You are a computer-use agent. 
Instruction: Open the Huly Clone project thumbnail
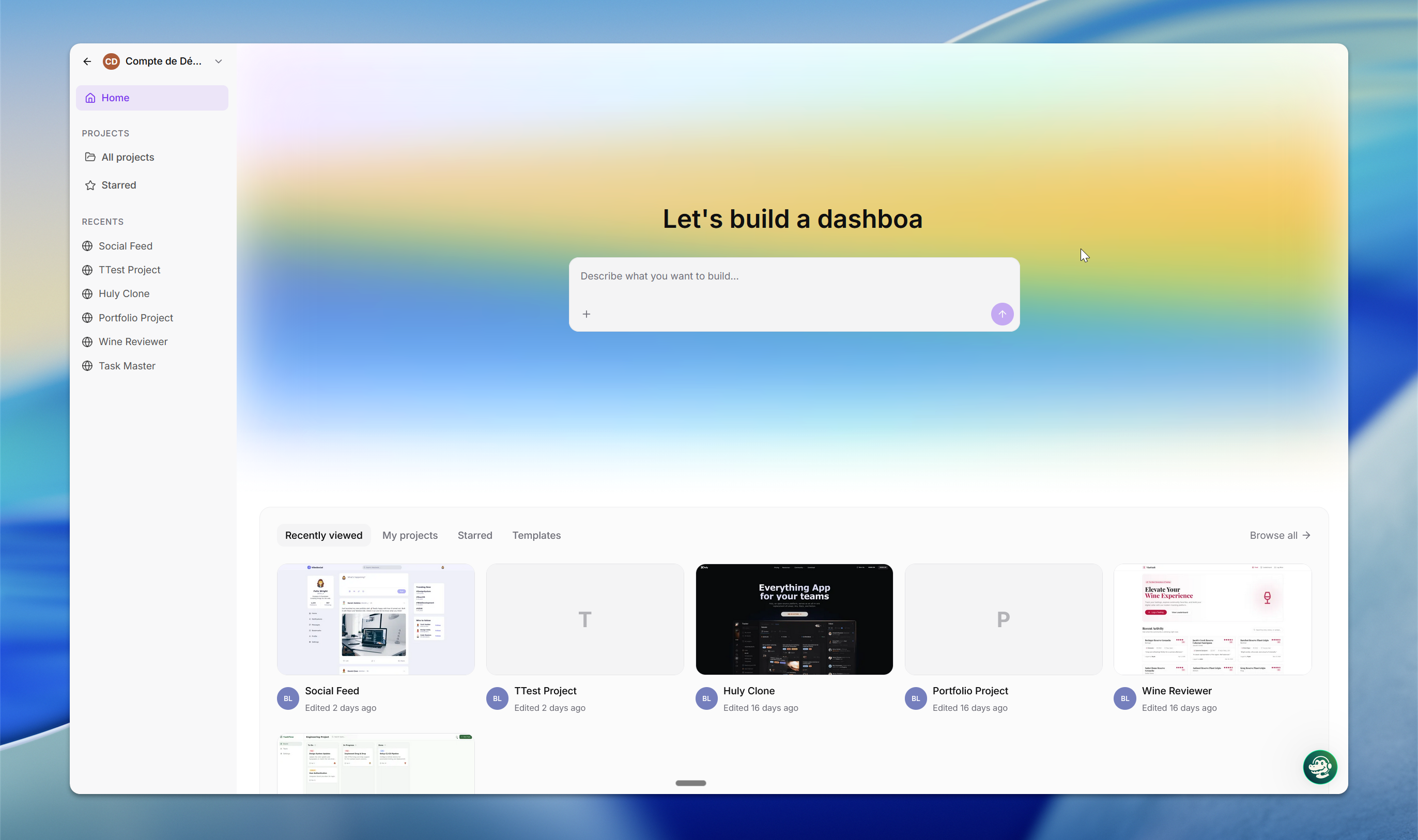[794, 619]
